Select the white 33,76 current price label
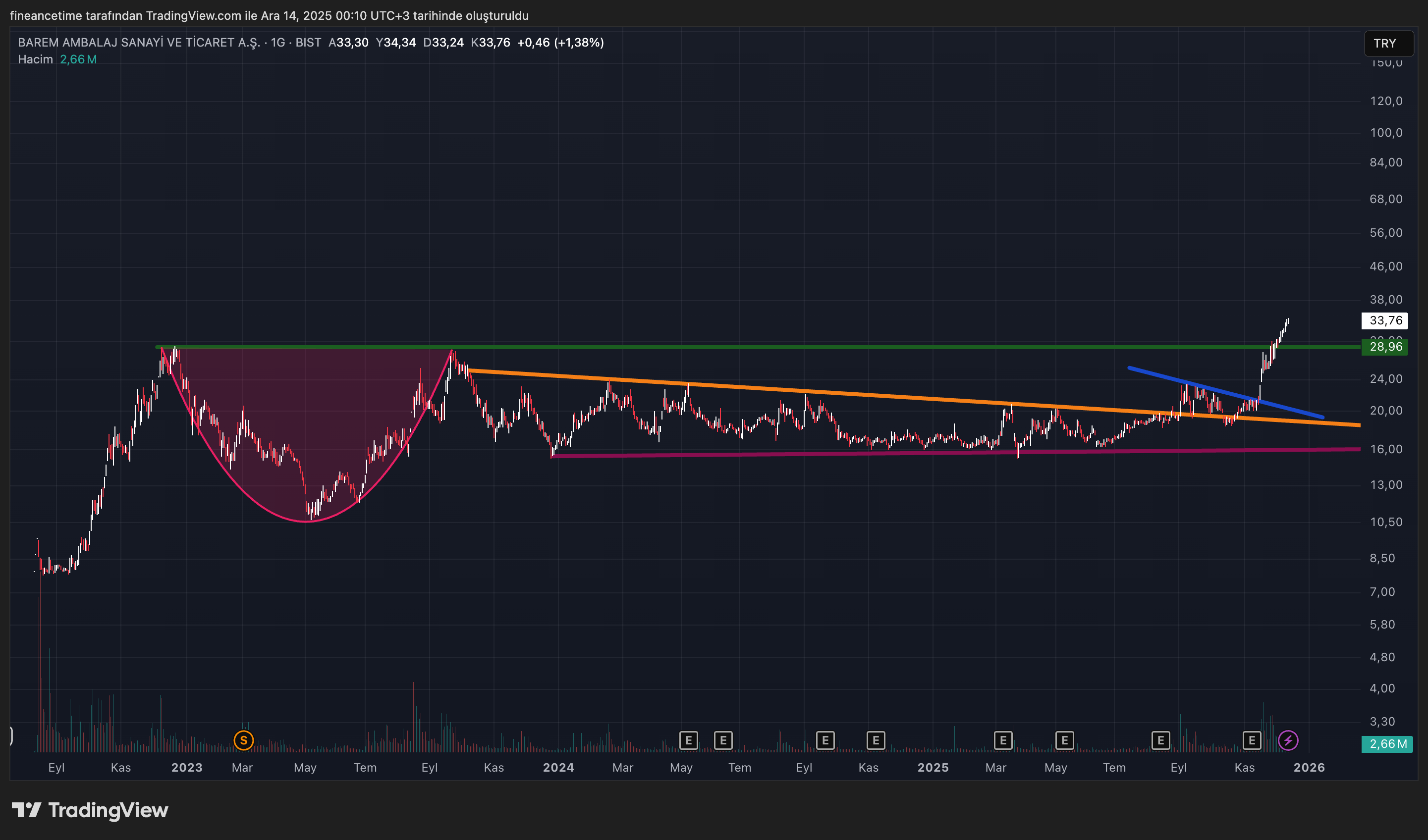This screenshot has width=1428, height=840. pyautogui.click(x=1385, y=320)
